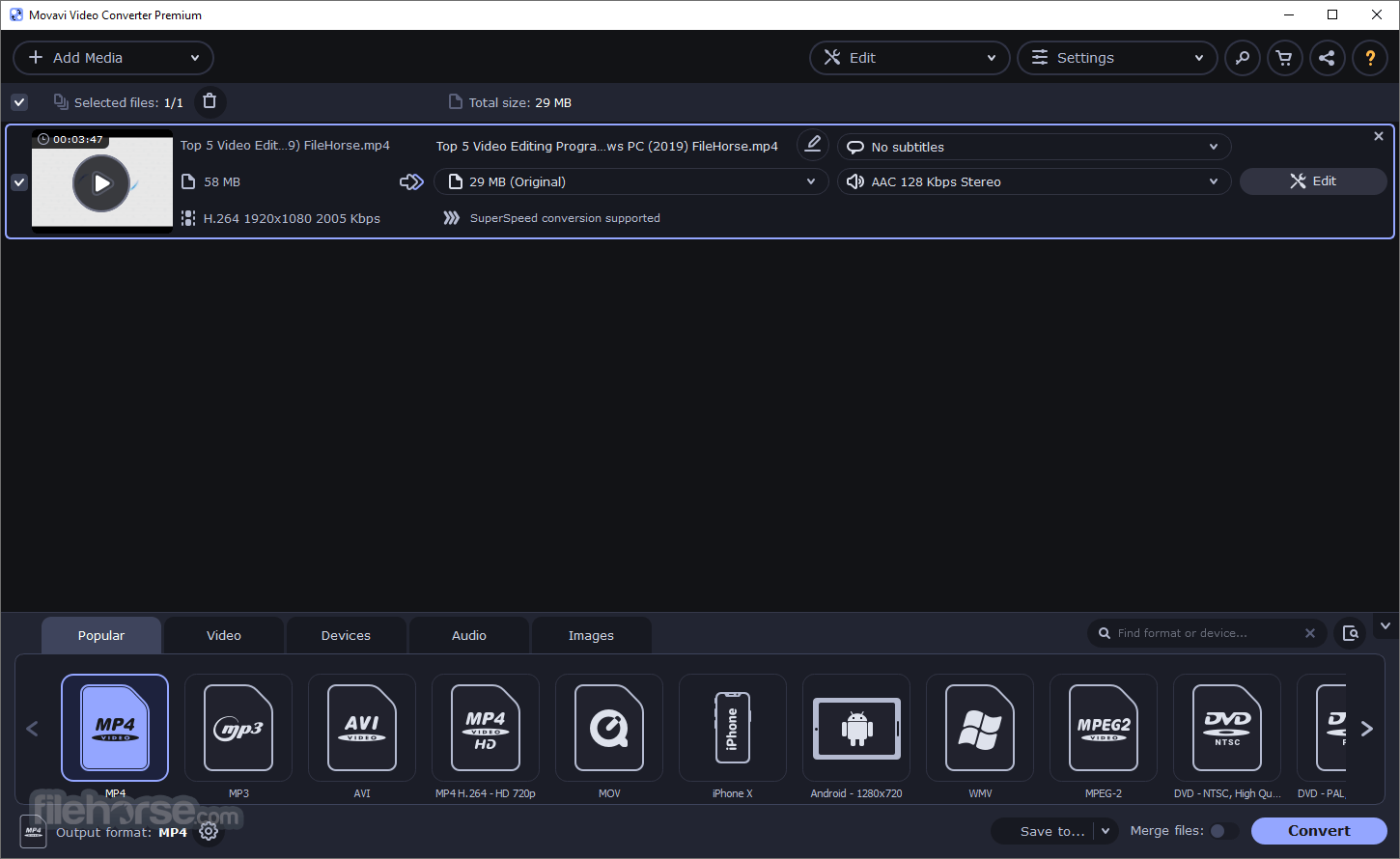Play the video thumbnail preview
1400x859 pixels.
pyautogui.click(x=100, y=183)
